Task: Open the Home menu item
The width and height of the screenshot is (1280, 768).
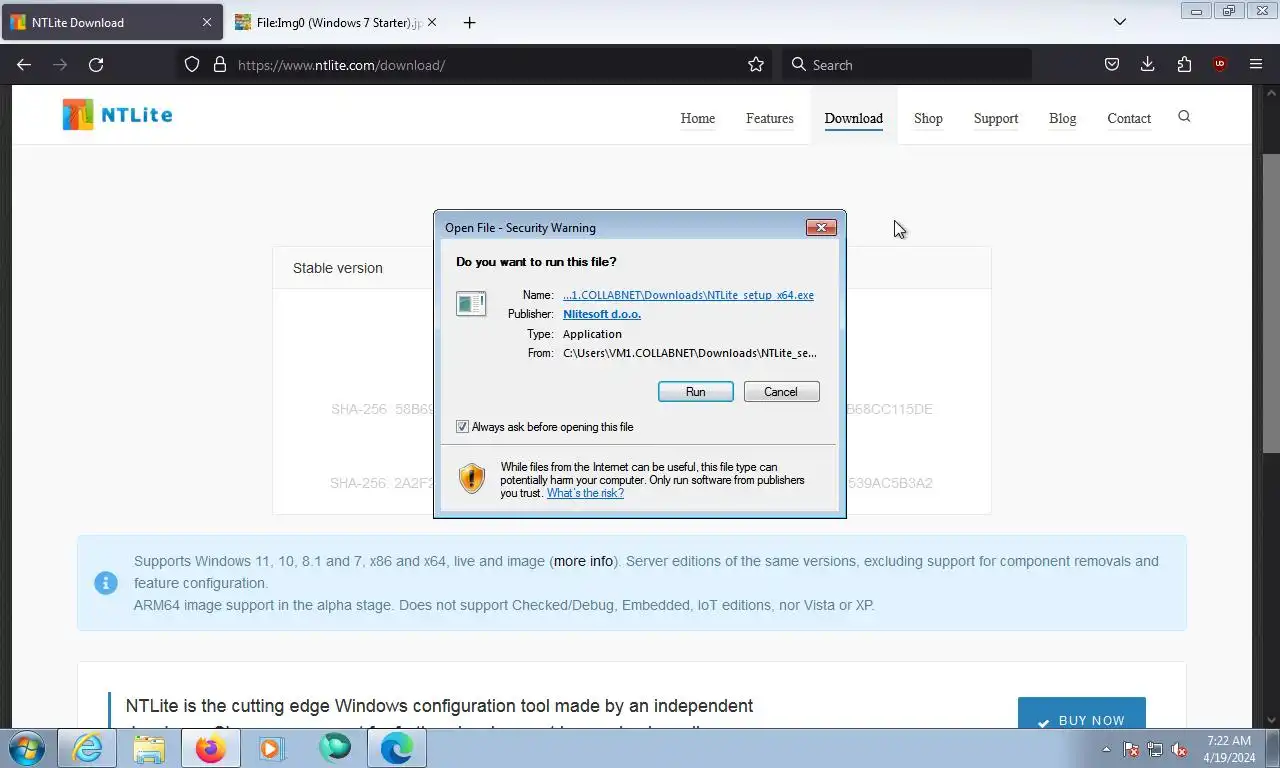Action: (698, 118)
